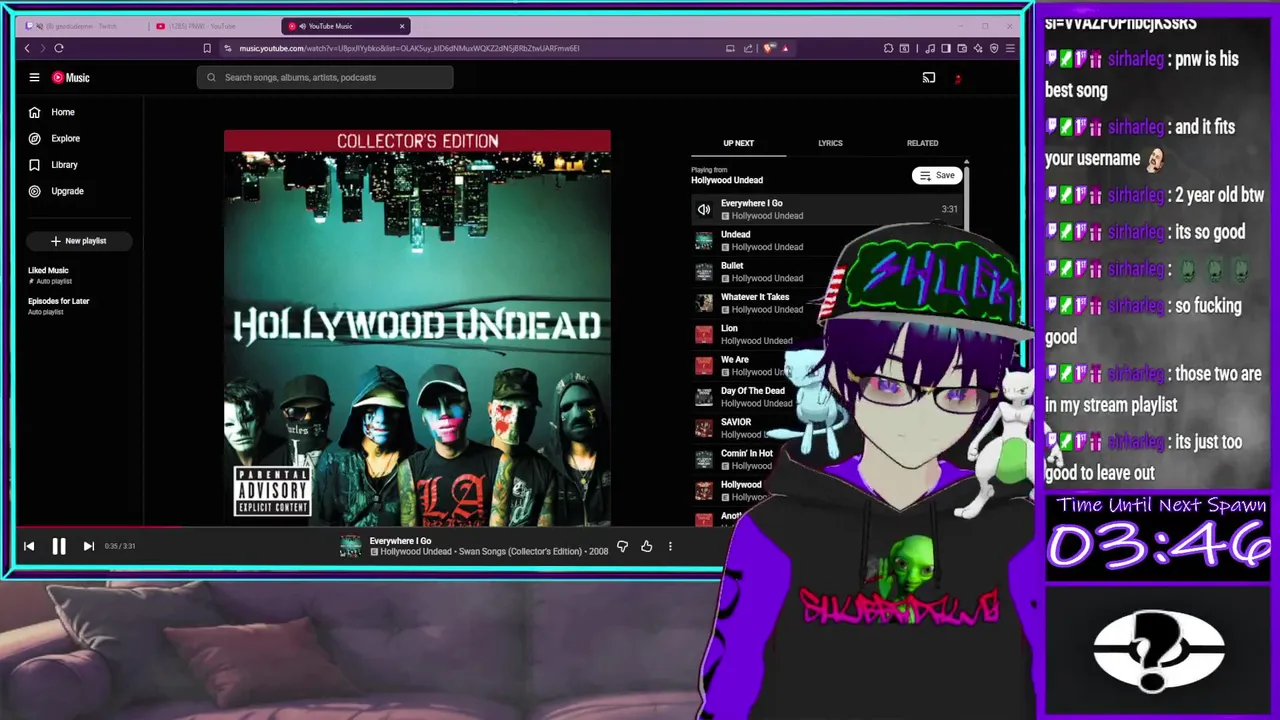Click the Cast to device icon
Viewport: 1280px width, 720px height.
(929, 77)
